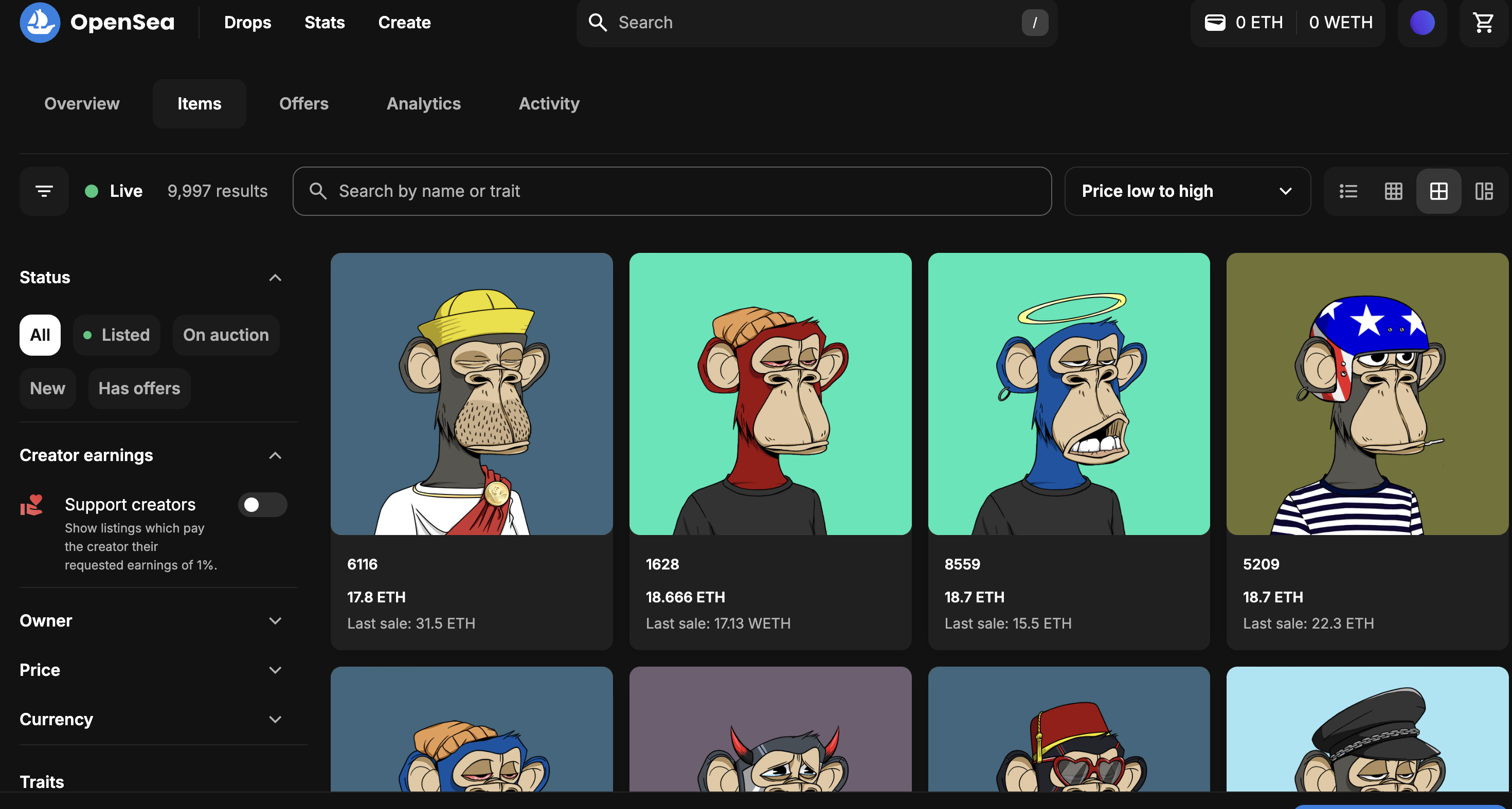Open the Overview tab
This screenshot has width=1512, height=809.
[82, 104]
